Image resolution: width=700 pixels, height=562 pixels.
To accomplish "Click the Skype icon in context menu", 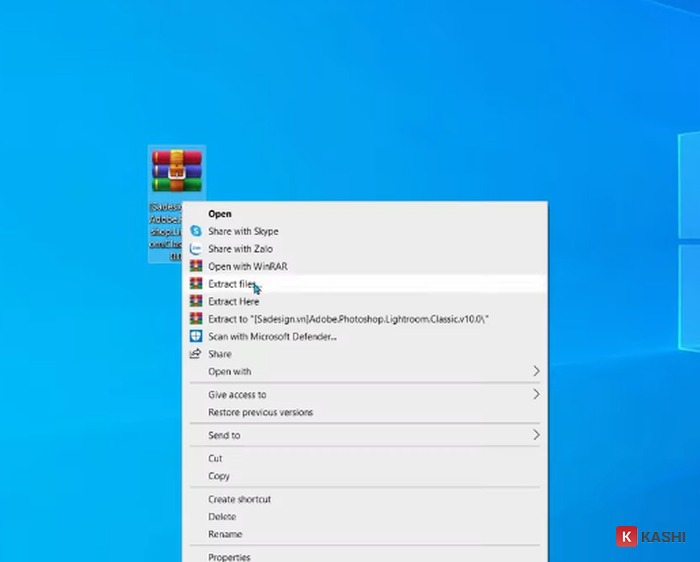I will 196,231.
